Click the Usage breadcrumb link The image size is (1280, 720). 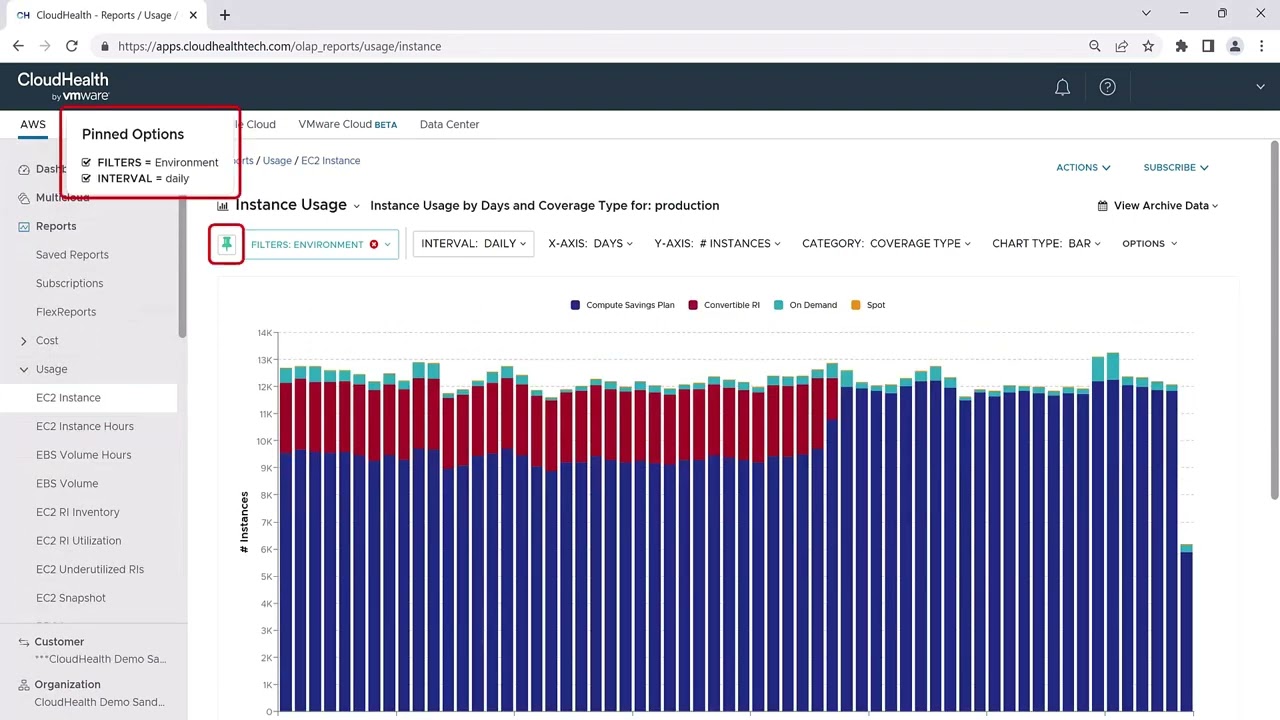[277, 160]
